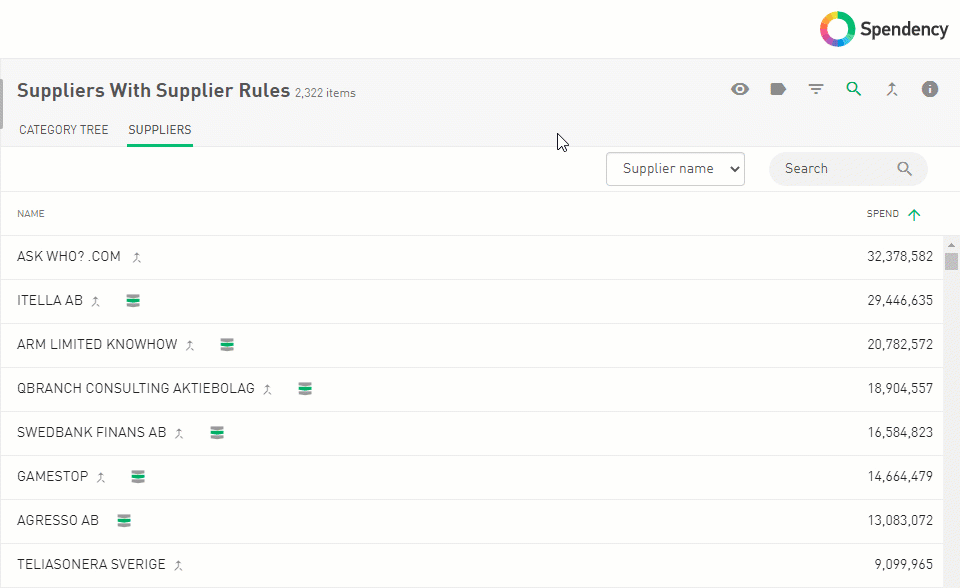960x588 pixels.
Task: Toggle the eye visibility icon in header
Action: (x=740, y=89)
